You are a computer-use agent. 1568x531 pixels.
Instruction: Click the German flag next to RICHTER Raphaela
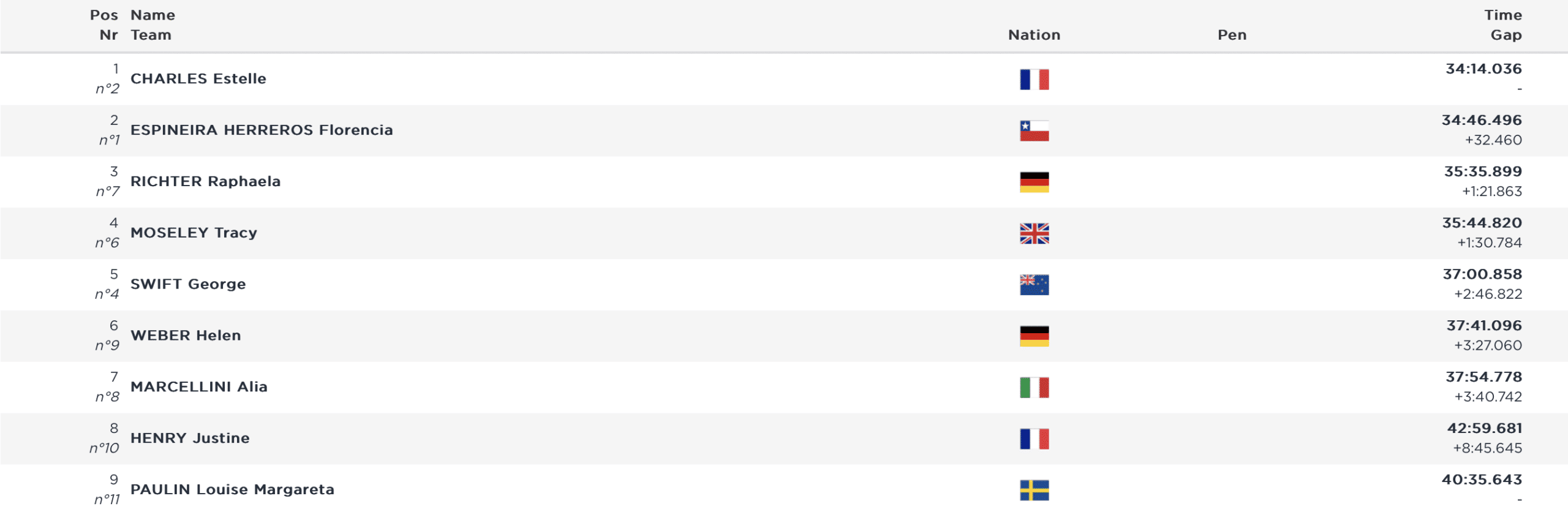[1034, 183]
